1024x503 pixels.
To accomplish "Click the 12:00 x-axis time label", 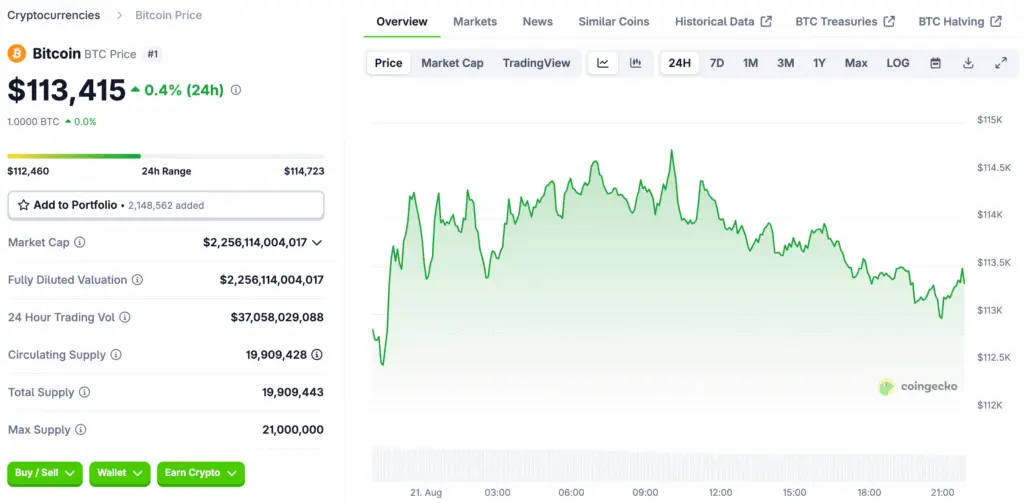I will pos(720,493).
